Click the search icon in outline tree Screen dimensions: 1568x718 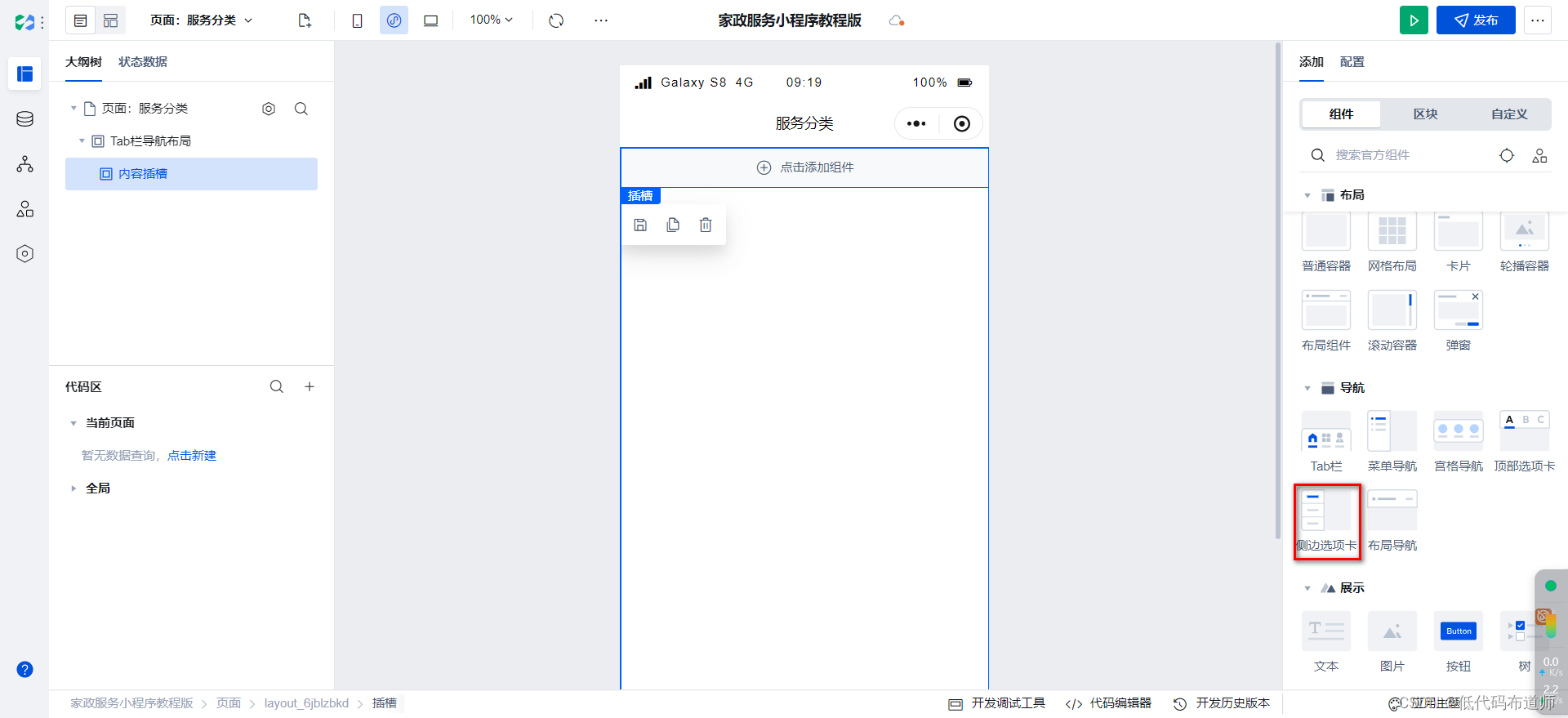pyautogui.click(x=301, y=109)
